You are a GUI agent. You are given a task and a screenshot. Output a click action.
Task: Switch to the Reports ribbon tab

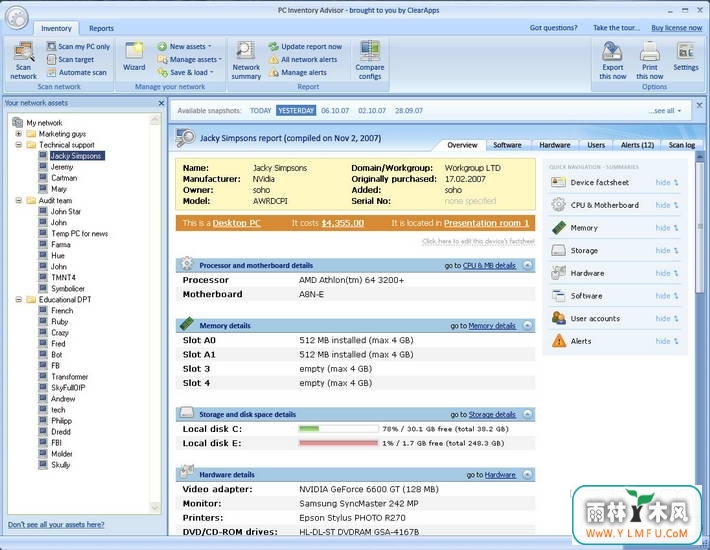tap(101, 28)
